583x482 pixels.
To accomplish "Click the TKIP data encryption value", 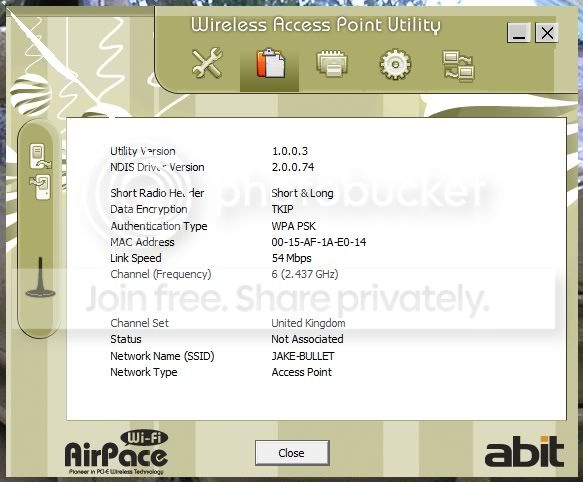I will (282, 209).
